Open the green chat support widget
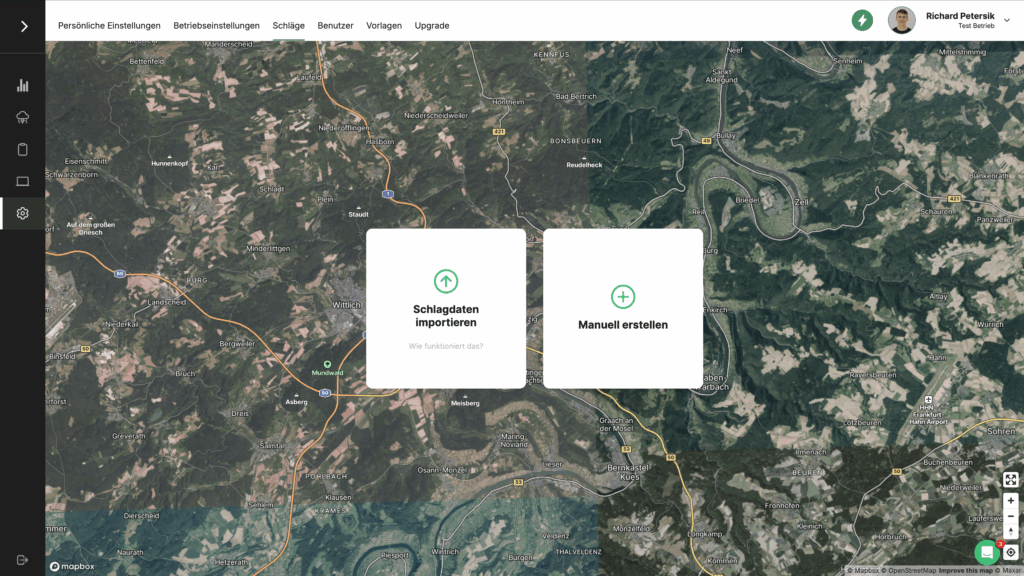1024x576 pixels. pos(987,552)
